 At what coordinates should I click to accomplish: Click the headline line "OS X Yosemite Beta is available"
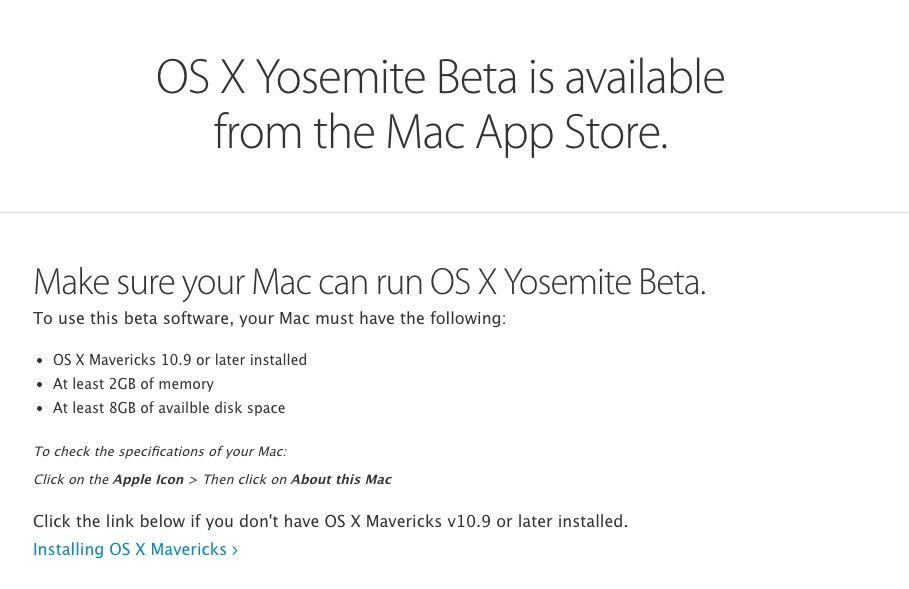pyautogui.click(x=440, y=78)
